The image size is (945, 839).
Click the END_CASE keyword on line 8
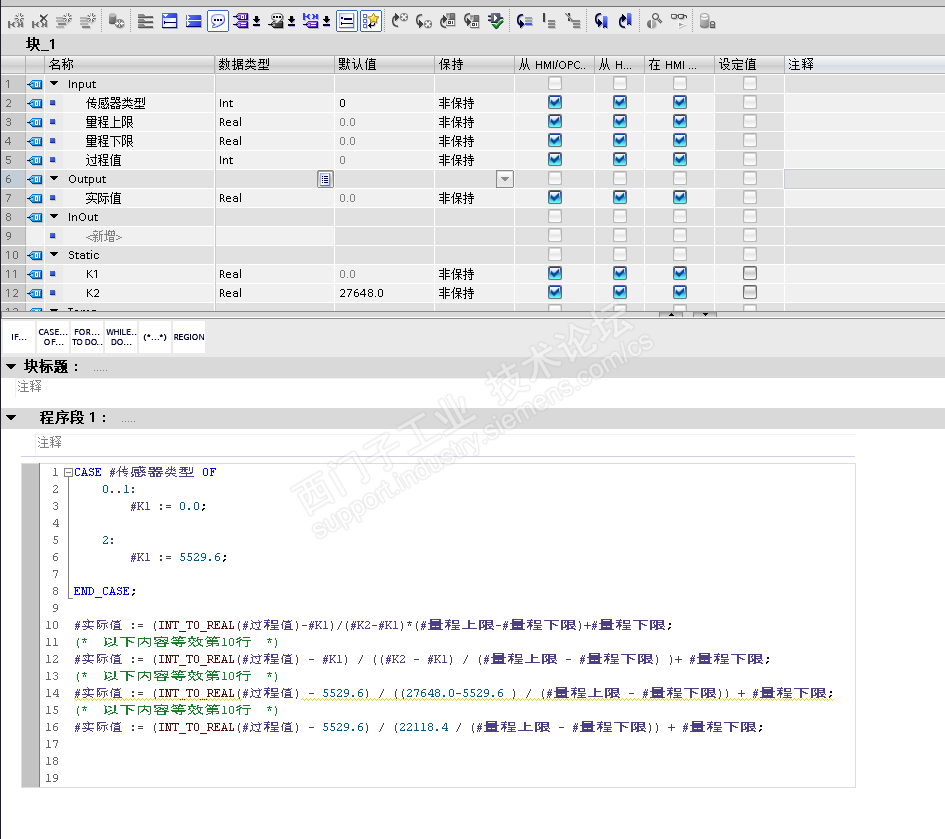pyautogui.click(x=101, y=591)
